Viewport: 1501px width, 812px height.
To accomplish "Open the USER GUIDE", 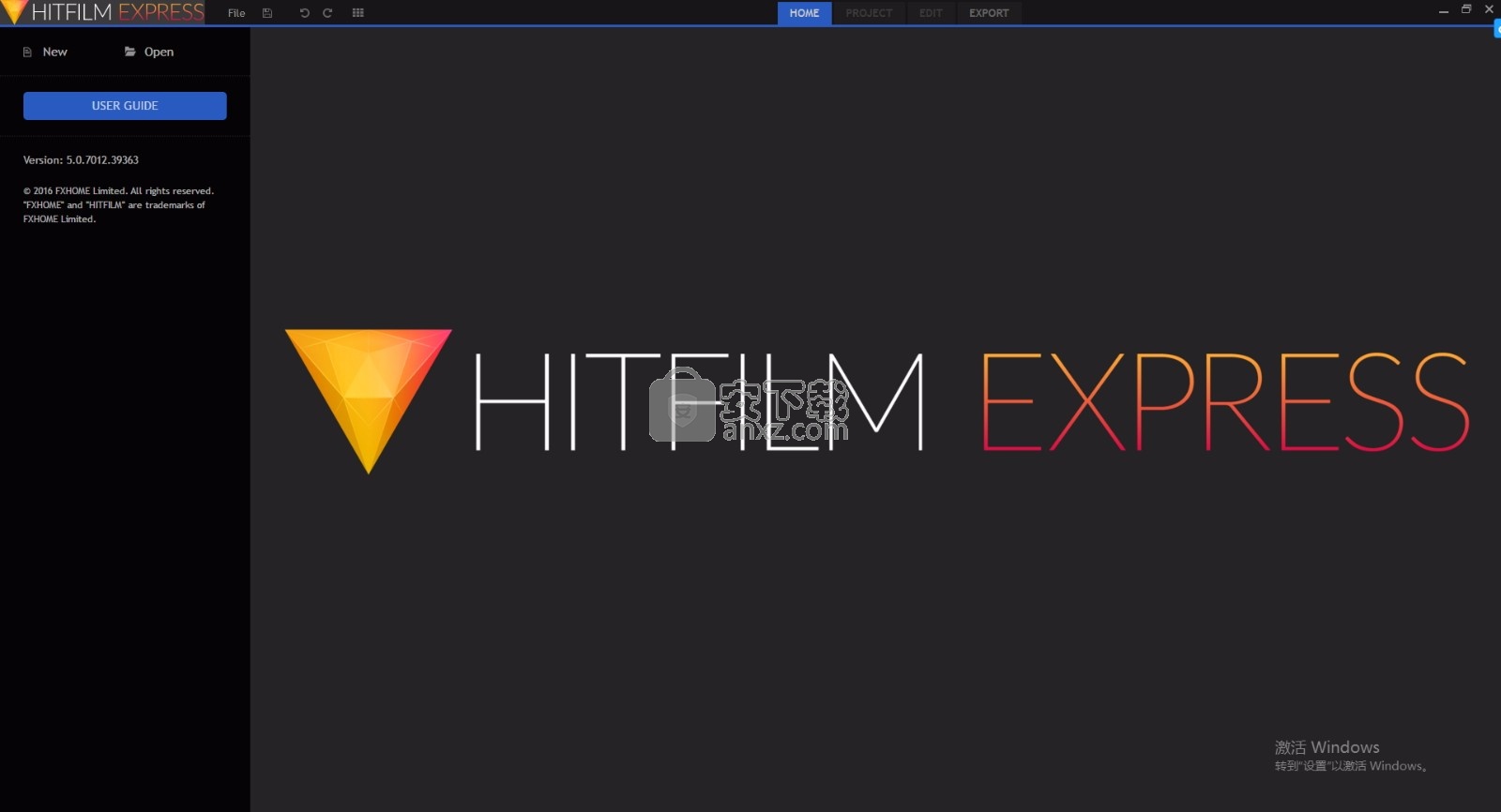I will [125, 106].
